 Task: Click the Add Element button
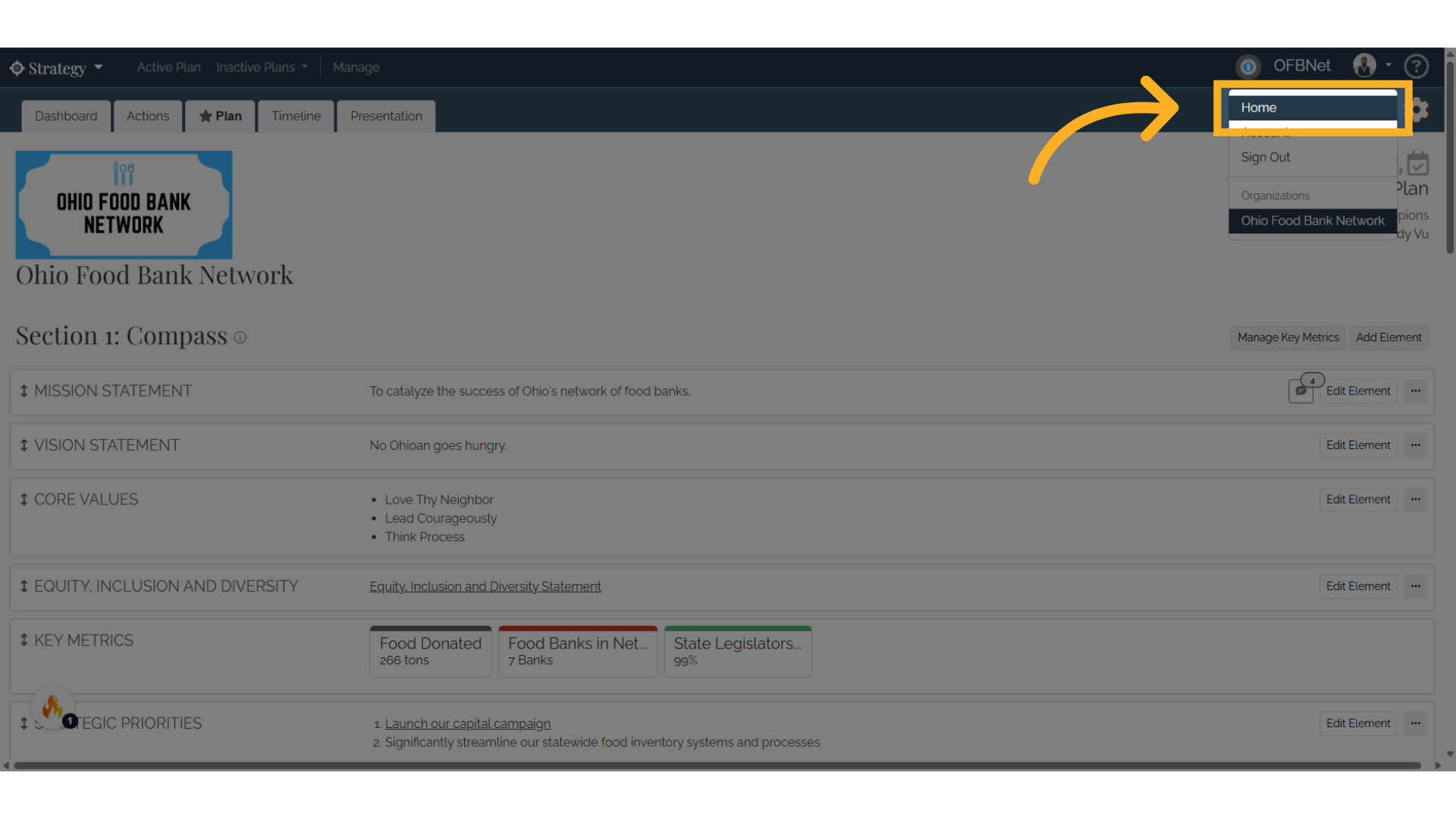pyautogui.click(x=1389, y=337)
